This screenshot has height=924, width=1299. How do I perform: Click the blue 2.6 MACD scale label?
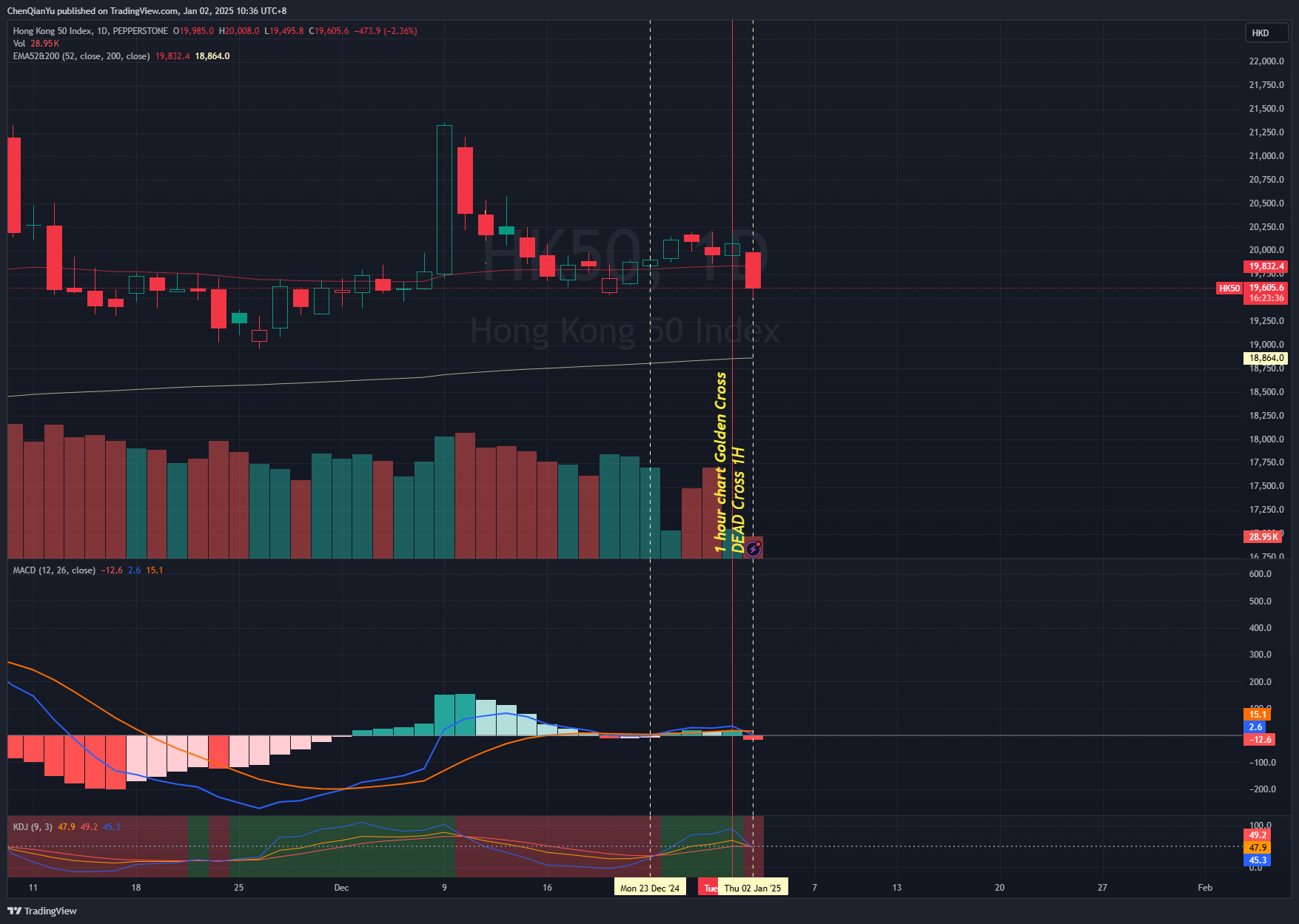point(1255,727)
